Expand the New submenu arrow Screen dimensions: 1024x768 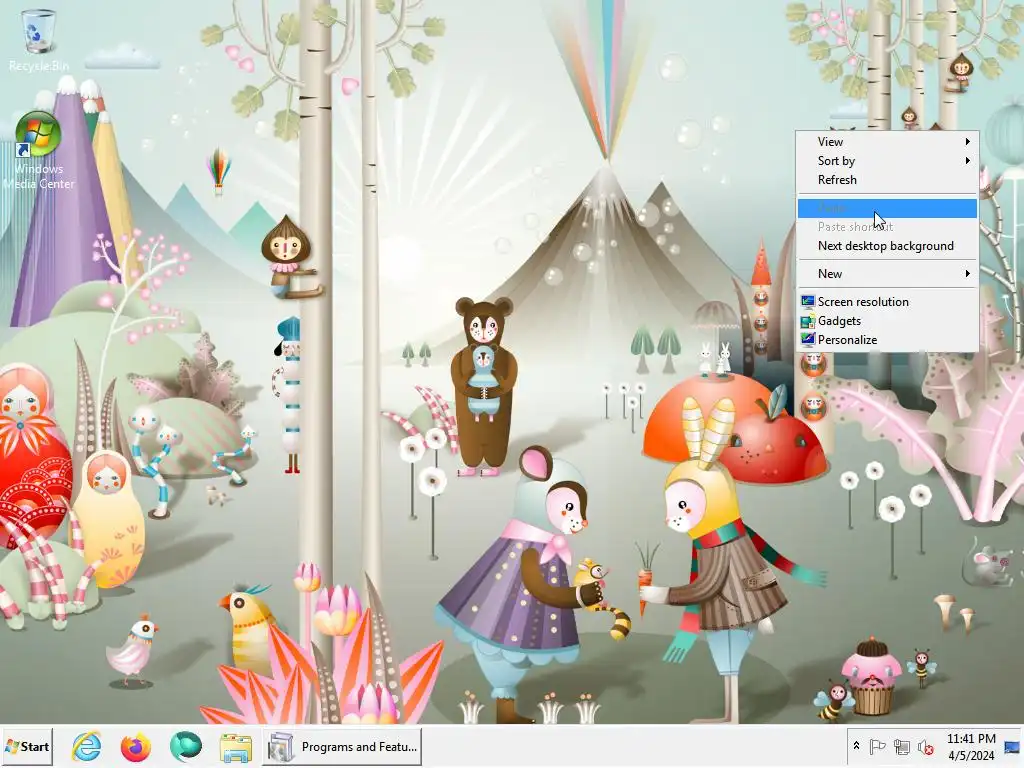pyautogui.click(x=968, y=274)
